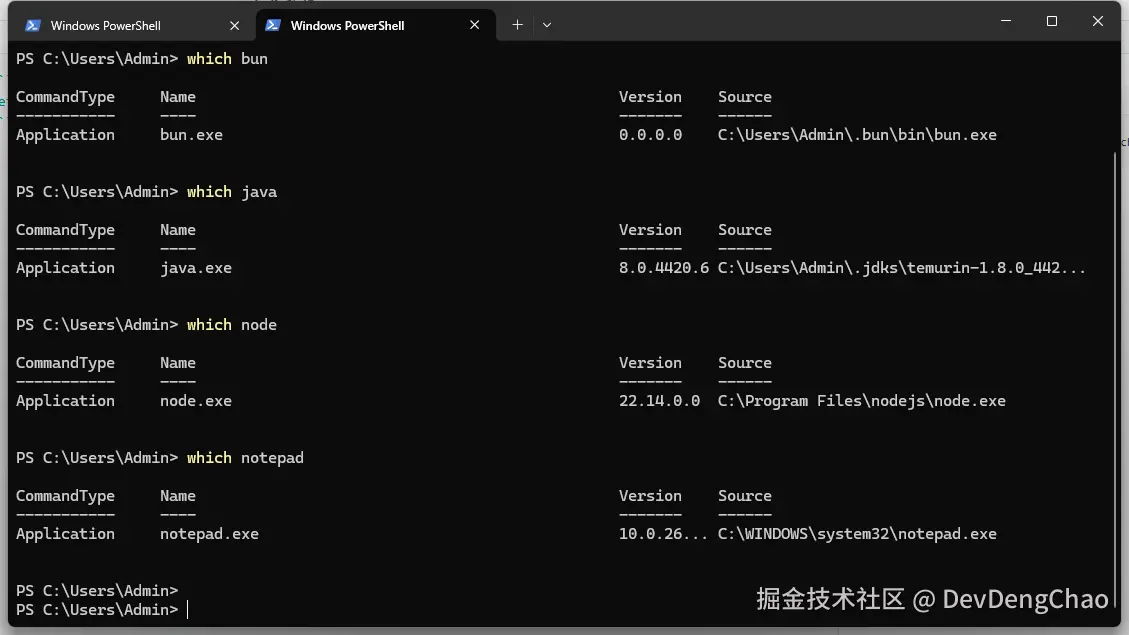Click the node.exe source path in Program Files
This screenshot has height=635, width=1129.
tap(861, 401)
